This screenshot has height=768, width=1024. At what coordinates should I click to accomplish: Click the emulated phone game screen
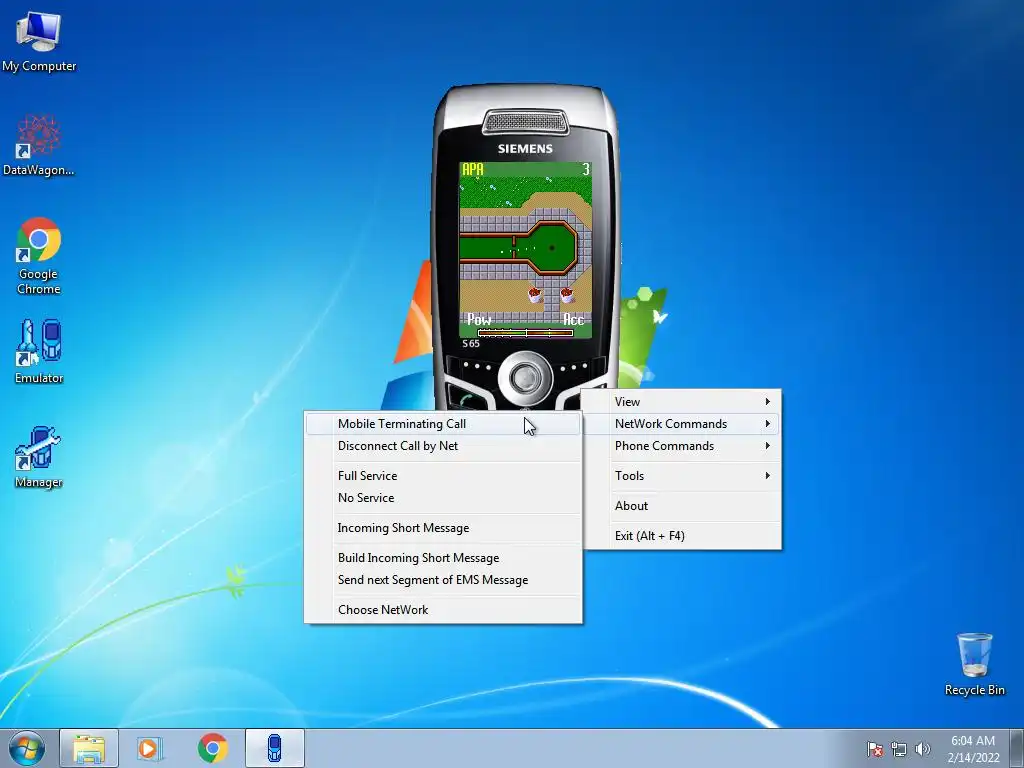pos(526,250)
